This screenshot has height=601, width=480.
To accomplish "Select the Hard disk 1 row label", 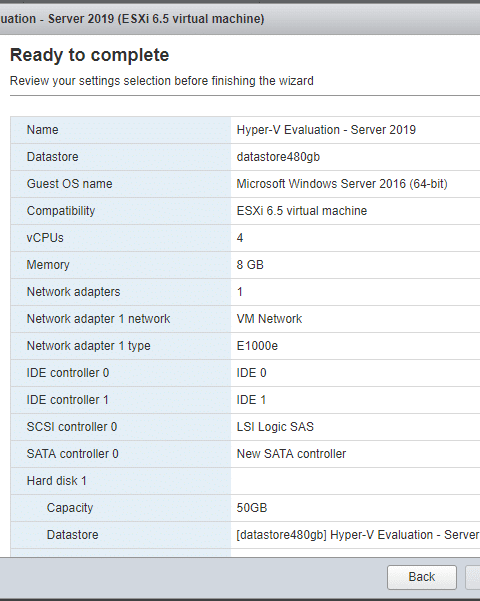I will click(x=56, y=481).
